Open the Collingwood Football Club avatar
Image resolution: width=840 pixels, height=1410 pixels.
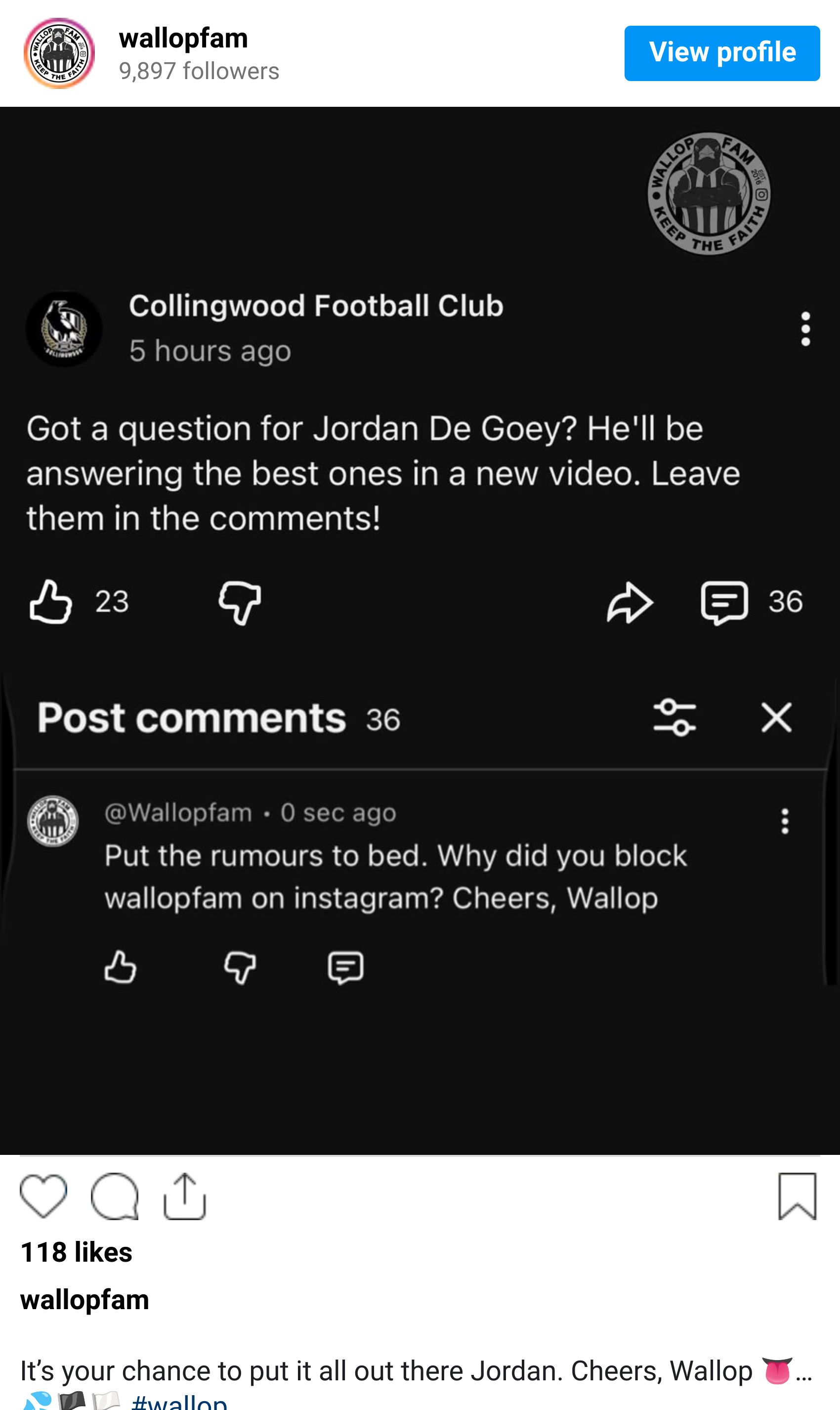point(64,328)
